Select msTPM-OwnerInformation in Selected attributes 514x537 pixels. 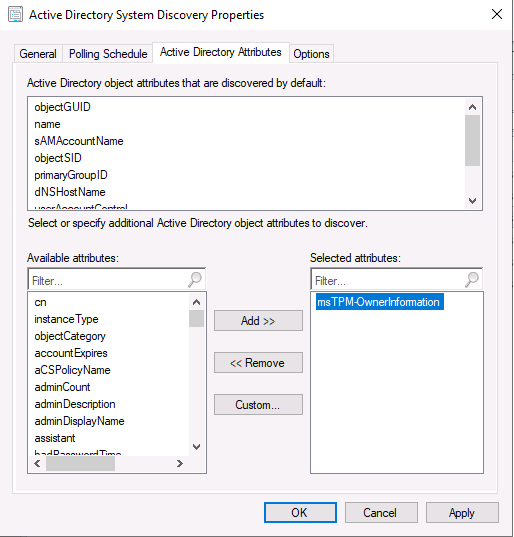point(379,302)
